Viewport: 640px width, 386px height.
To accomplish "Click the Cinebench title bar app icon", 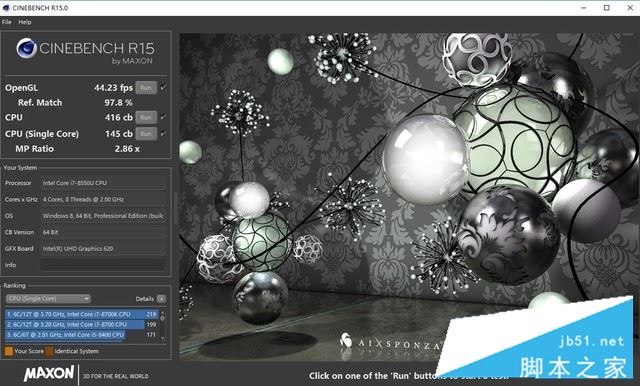I will 6,8.
